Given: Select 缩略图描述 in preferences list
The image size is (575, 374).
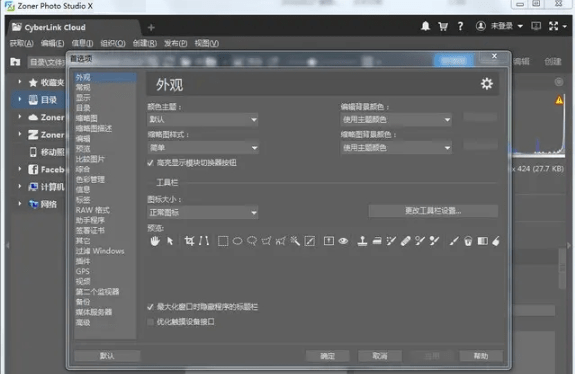Looking at the screenshot, I should 94,128.
